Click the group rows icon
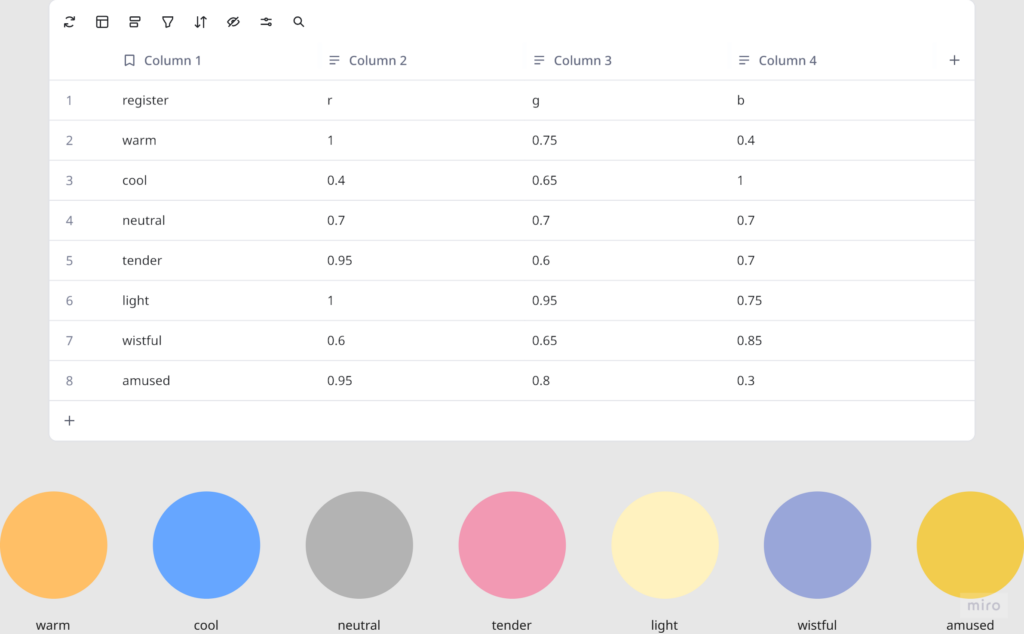The height and width of the screenshot is (634, 1024). (135, 22)
